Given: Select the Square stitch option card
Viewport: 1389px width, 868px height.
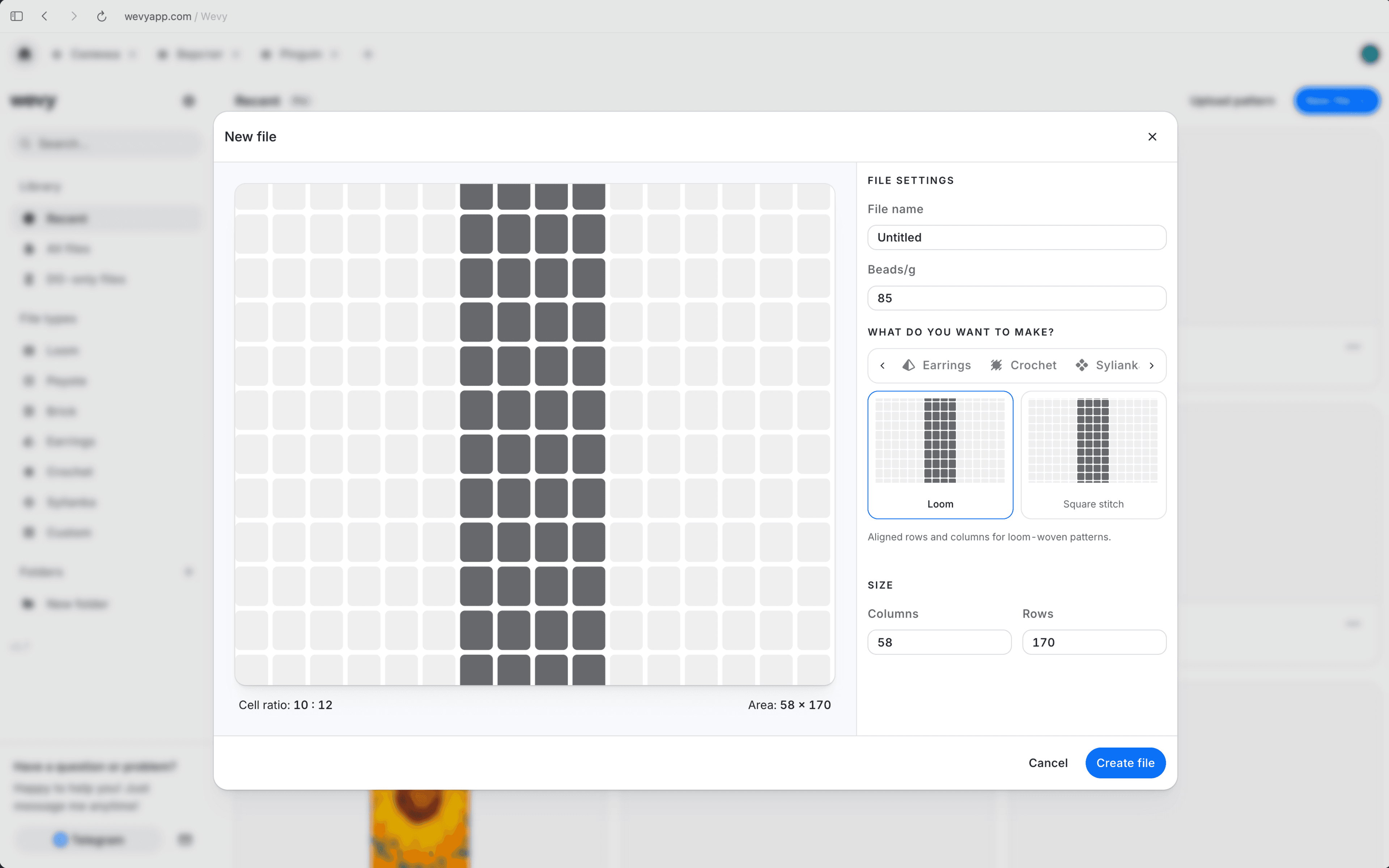Looking at the screenshot, I should 1093,455.
